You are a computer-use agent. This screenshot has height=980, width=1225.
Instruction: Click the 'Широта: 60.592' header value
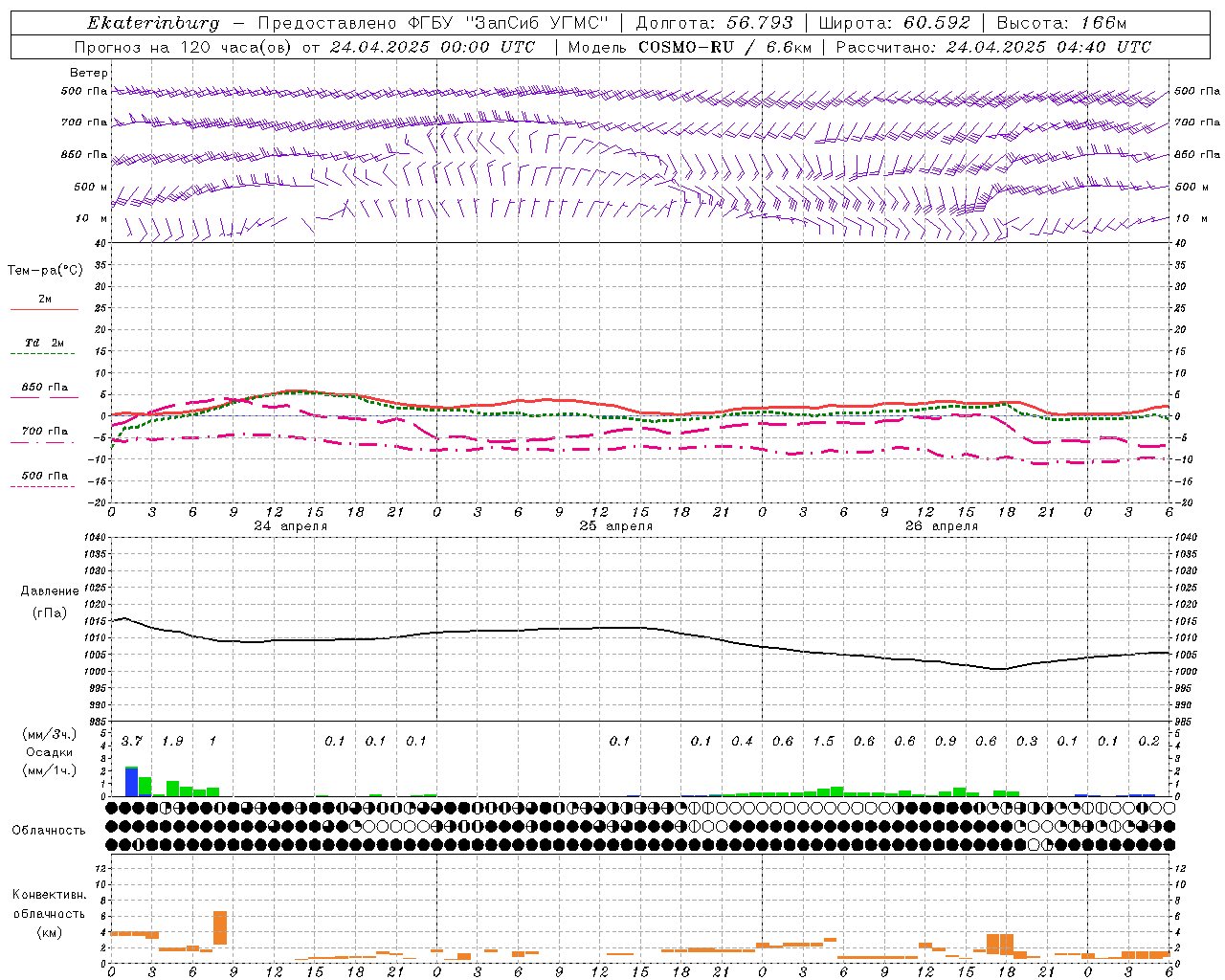click(895, 23)
